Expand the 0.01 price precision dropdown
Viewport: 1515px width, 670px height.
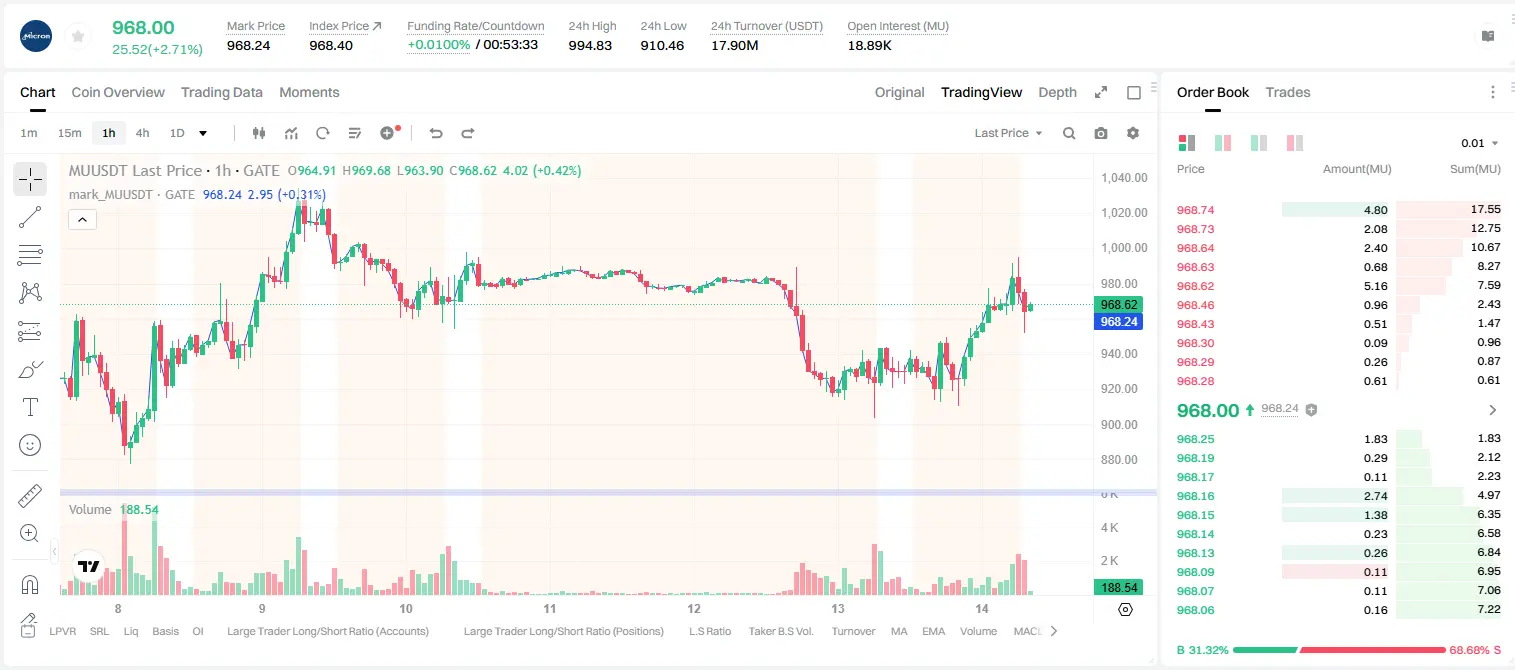[x=1480, y=143]
